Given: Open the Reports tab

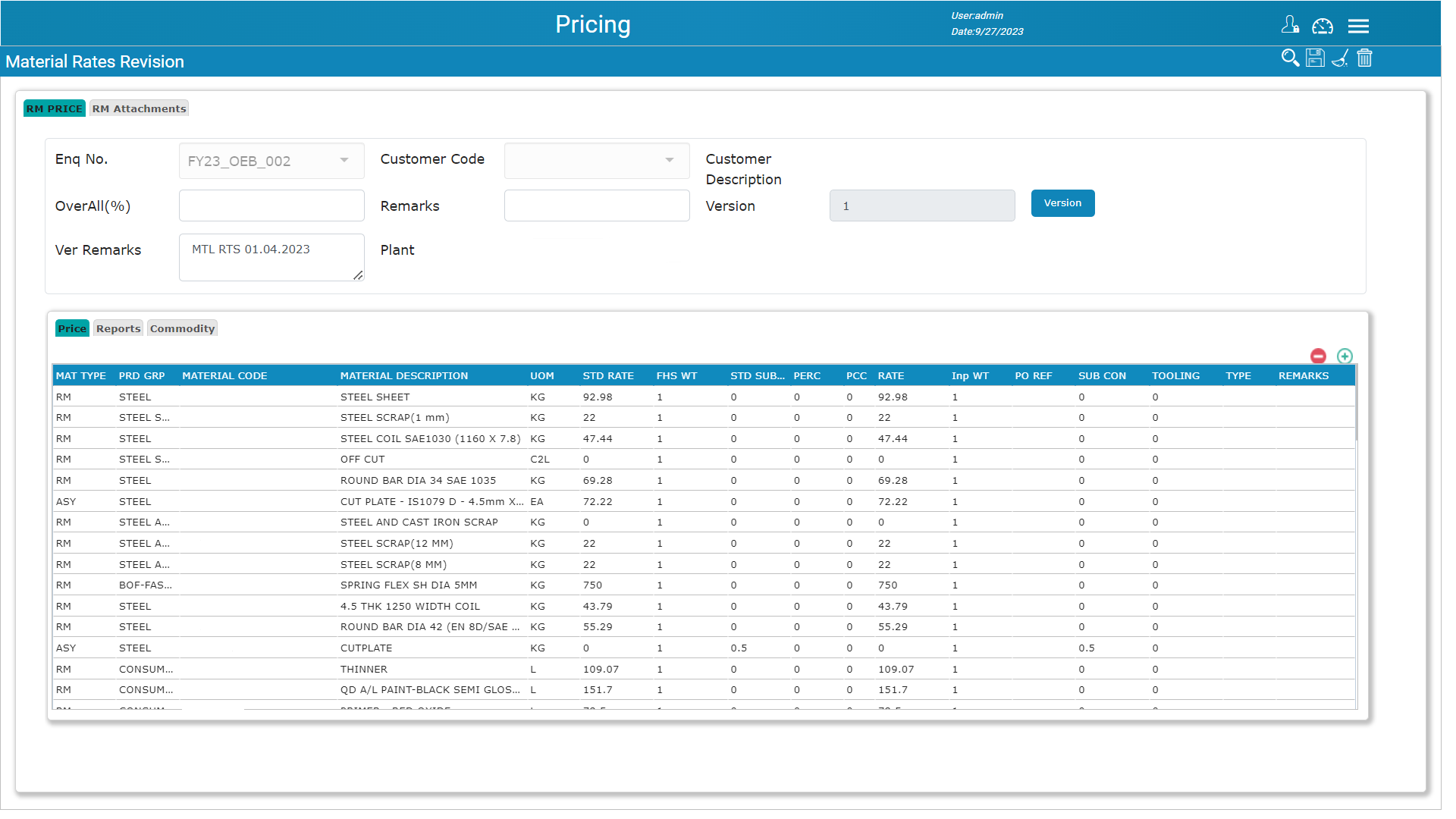Looking at the screenshot, I should [x=118, y=328].
